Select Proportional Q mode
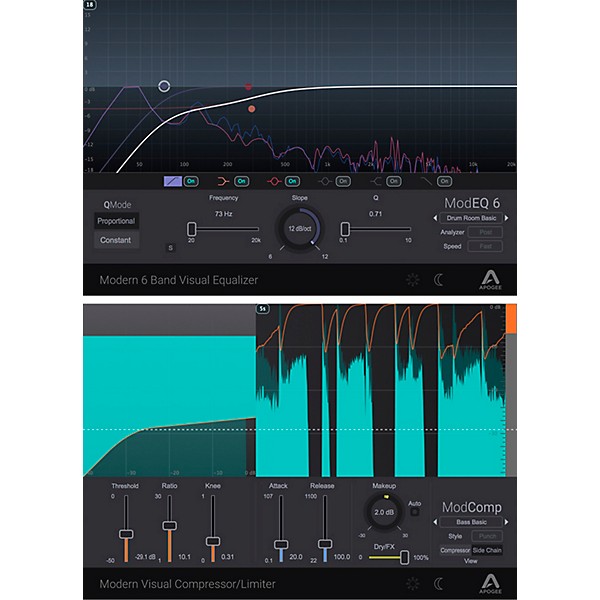Screen dimensions: 600x600 click(x=116, y=220)
